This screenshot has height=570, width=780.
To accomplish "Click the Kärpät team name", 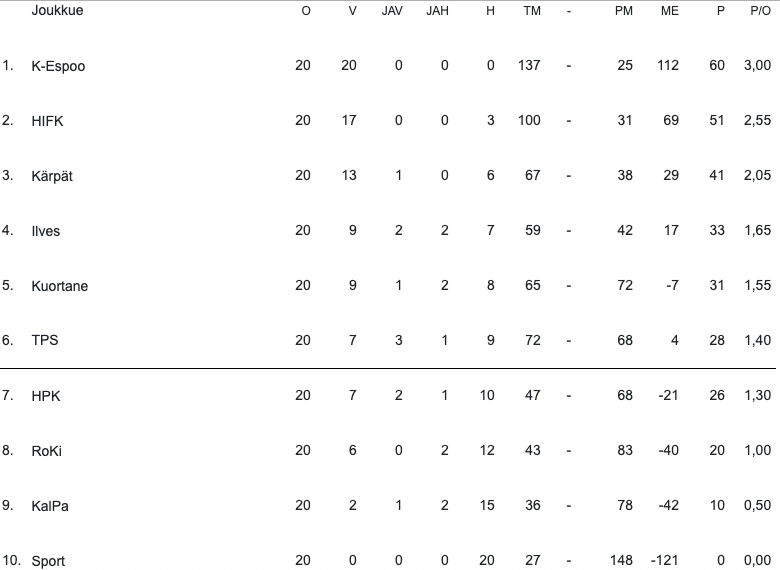I will (52, 176).
